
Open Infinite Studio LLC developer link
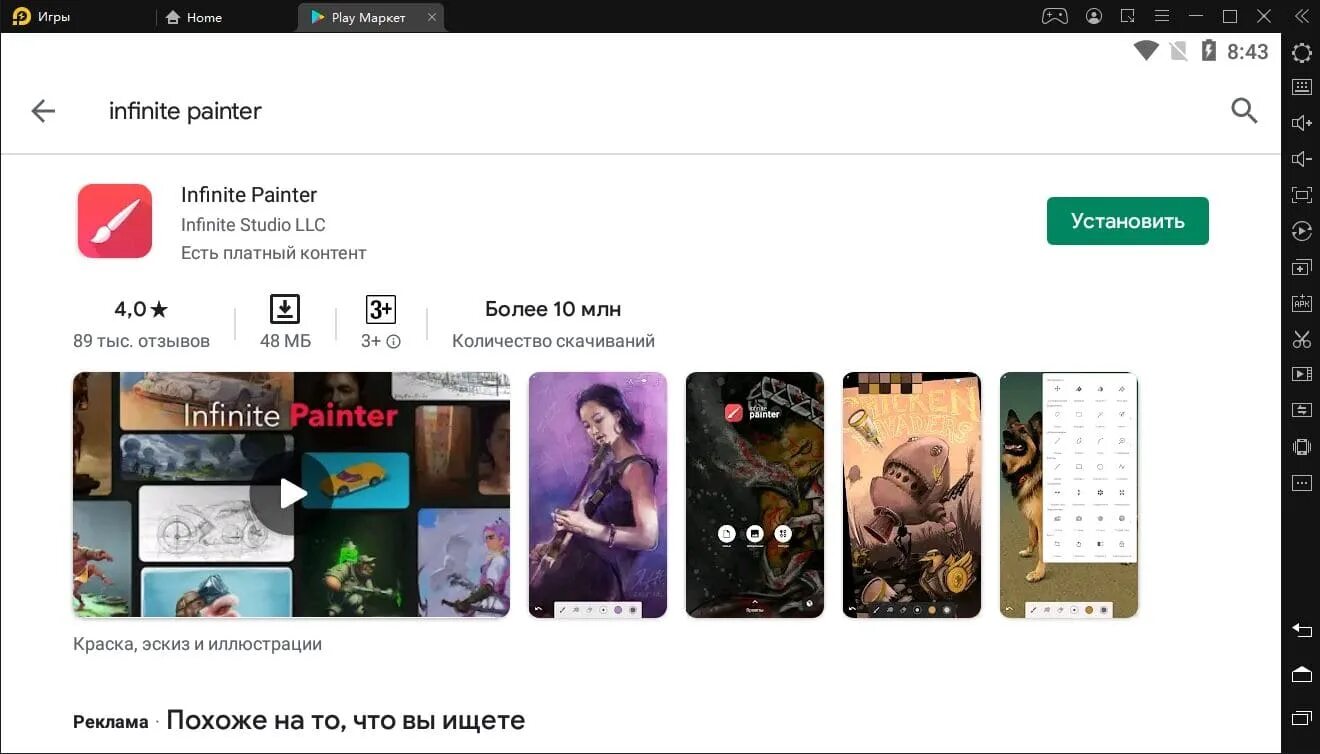pyautogui.click(x=253, y=225)
